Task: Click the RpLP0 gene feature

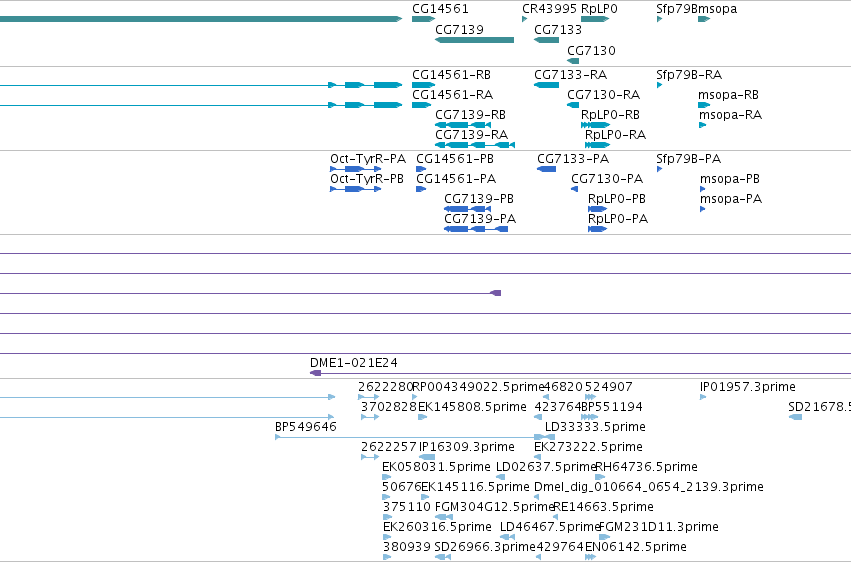Action: tap(595, 19)
